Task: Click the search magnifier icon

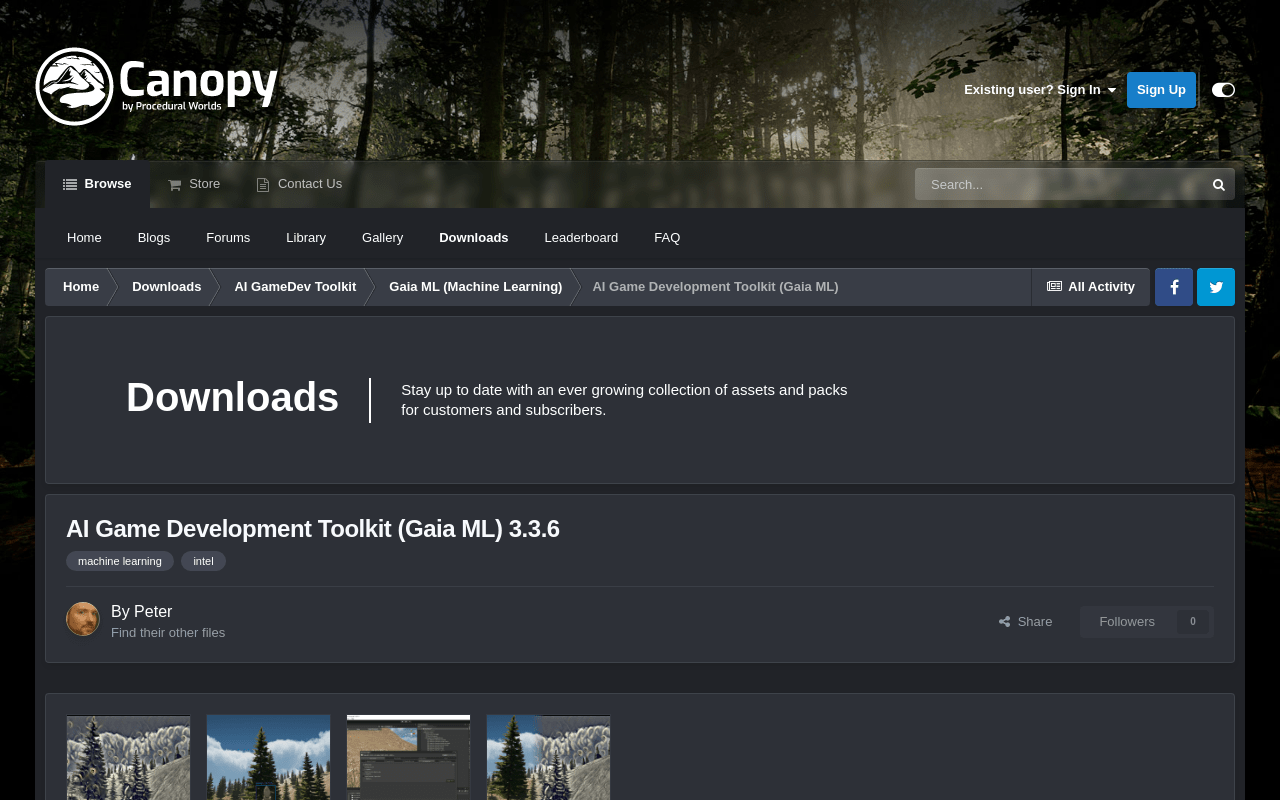Action: point(1218,184)
